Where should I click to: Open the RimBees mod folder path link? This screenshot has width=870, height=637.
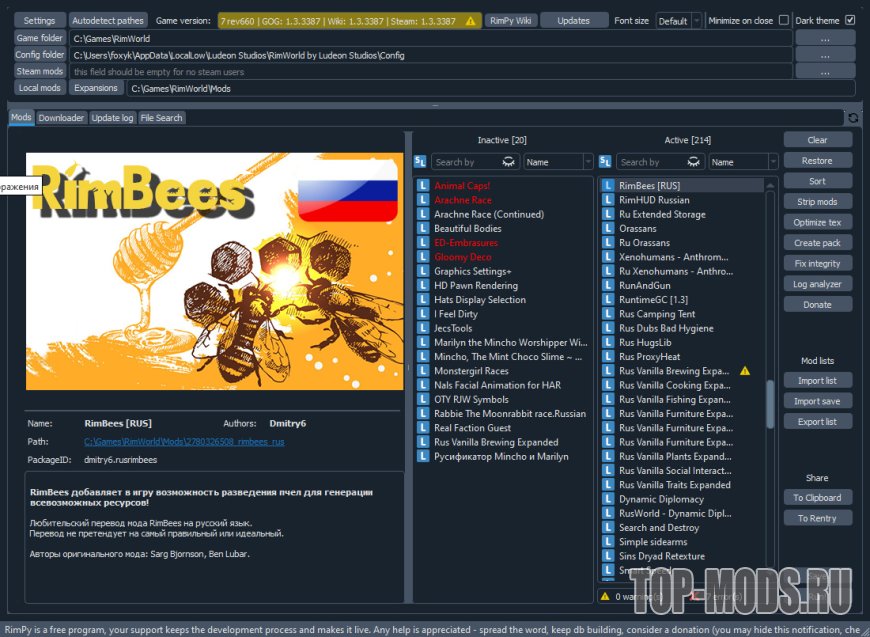184,441
